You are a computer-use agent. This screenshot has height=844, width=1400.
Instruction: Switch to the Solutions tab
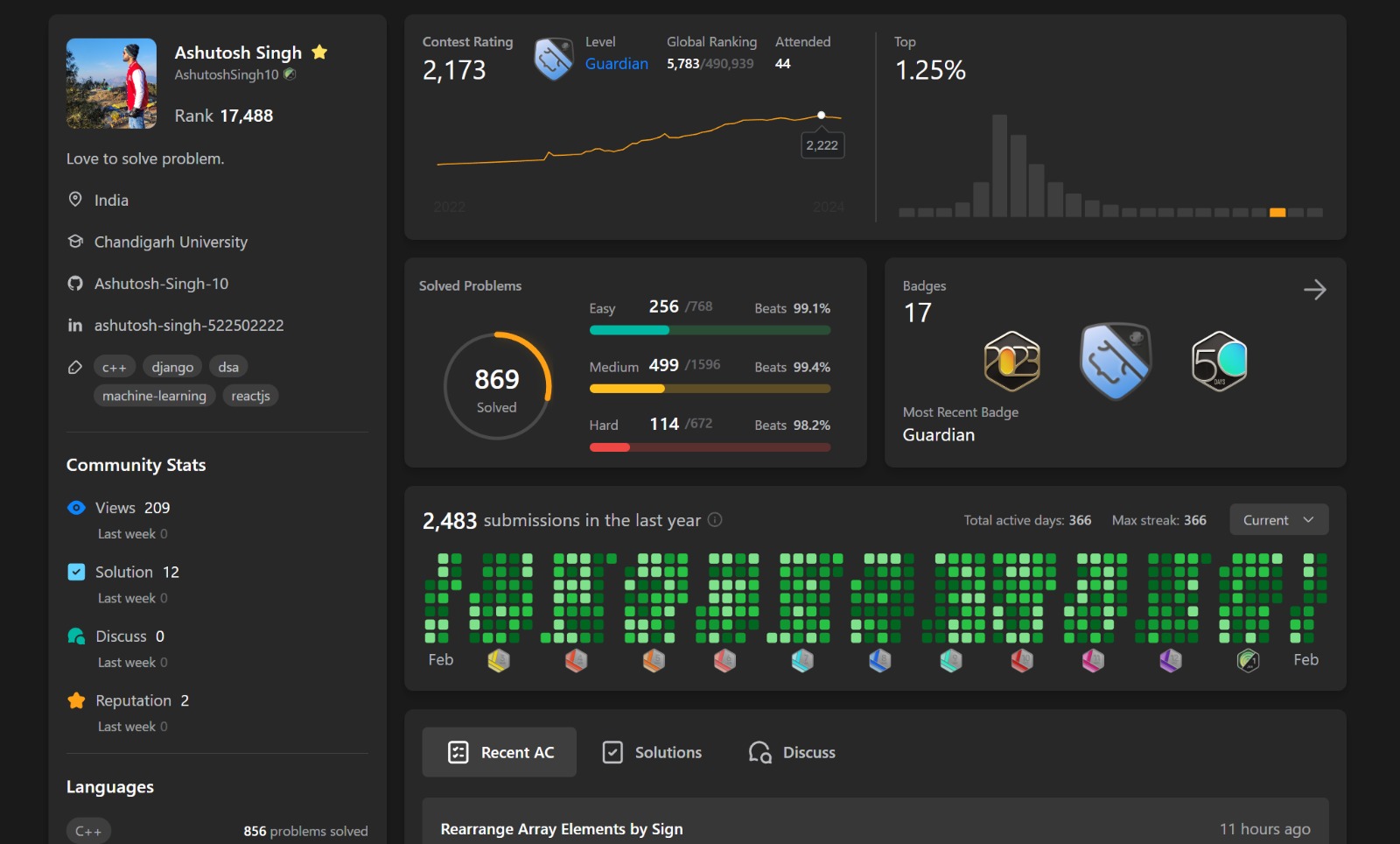(652, 752)
